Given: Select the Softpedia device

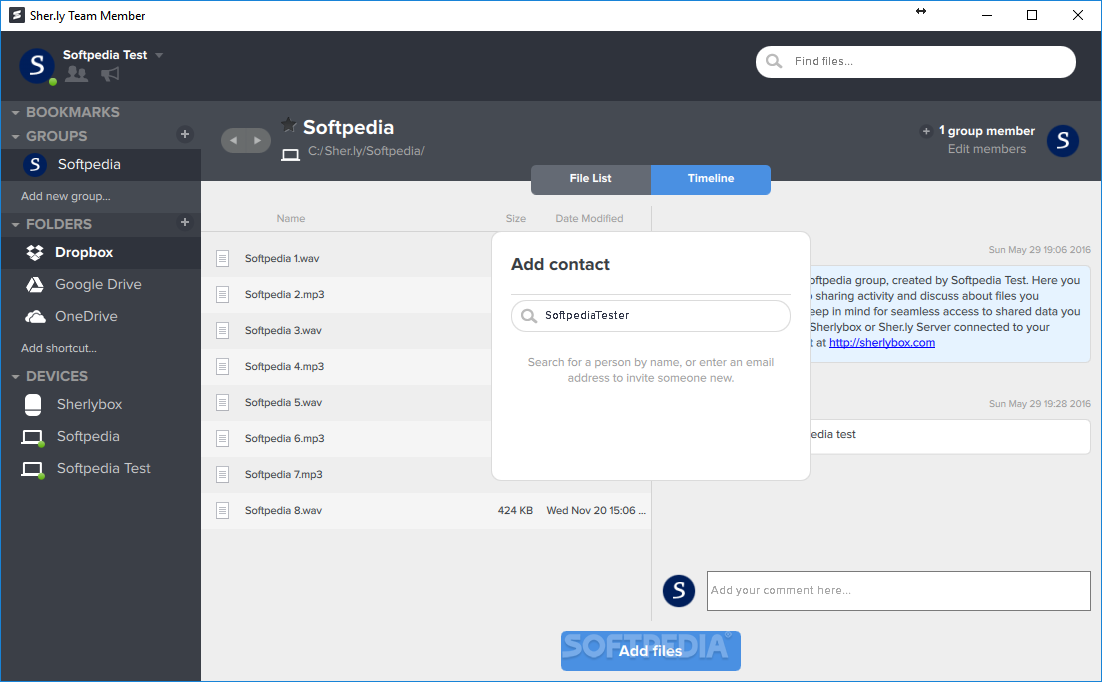Looking at the screenshot, I should (101, 437).
